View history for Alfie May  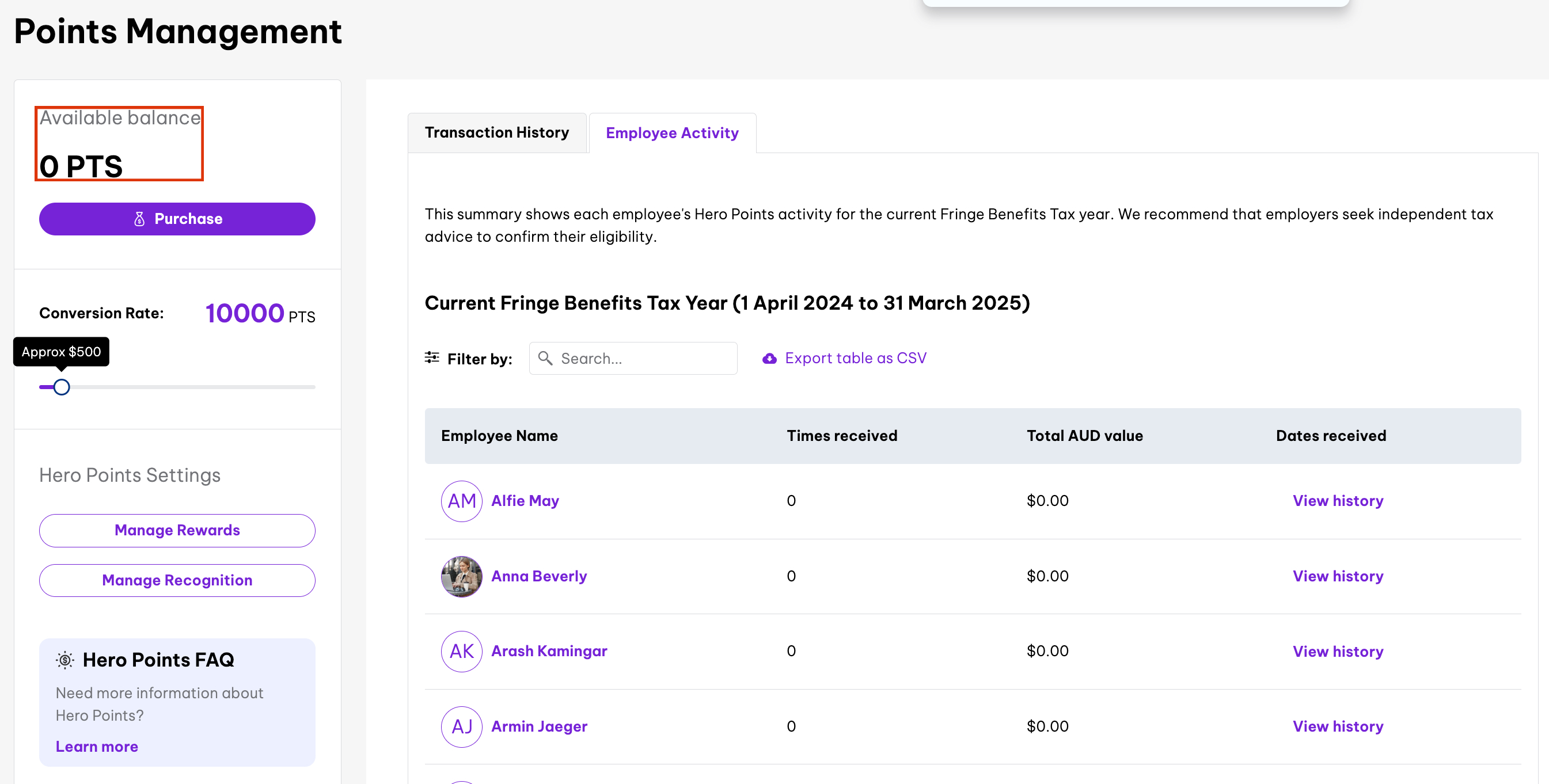[x=1337, y=501]
